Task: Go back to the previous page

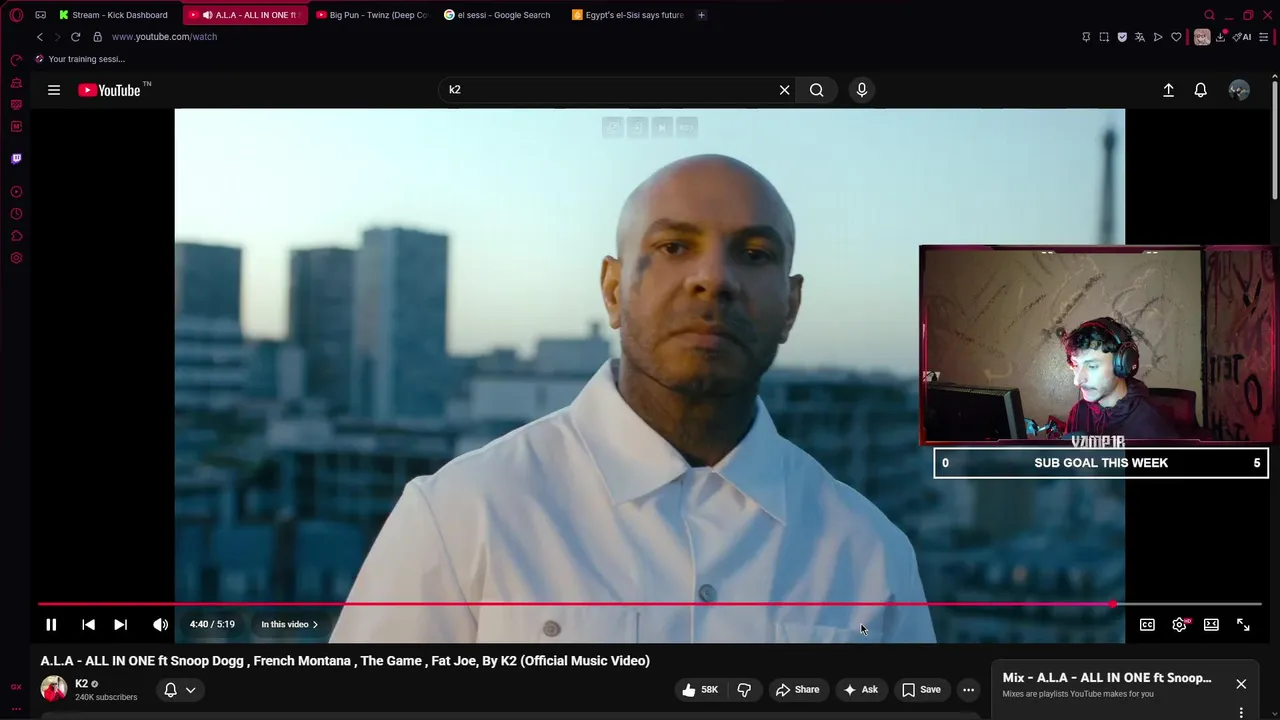Action: pyautogui.click(x=40, y=37)
